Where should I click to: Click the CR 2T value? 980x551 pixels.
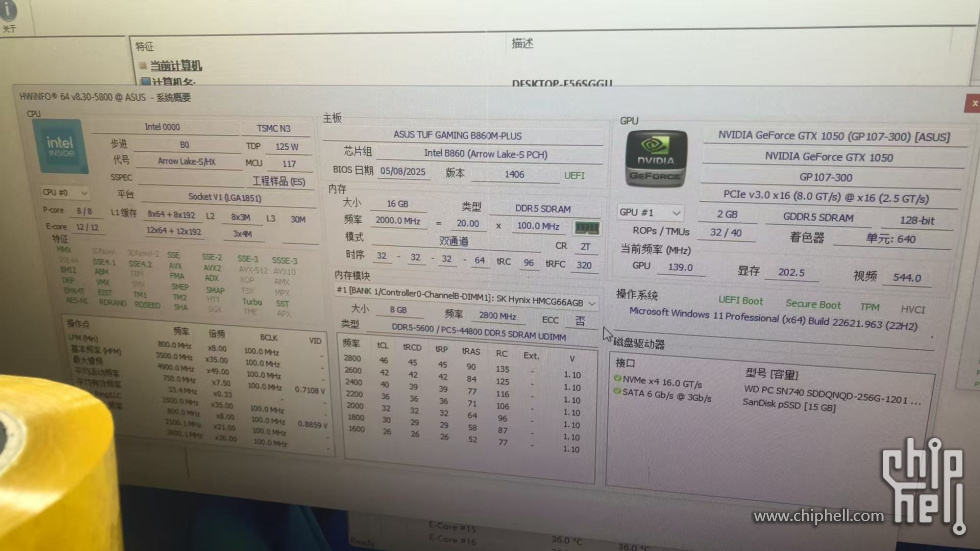pos(585,247)
